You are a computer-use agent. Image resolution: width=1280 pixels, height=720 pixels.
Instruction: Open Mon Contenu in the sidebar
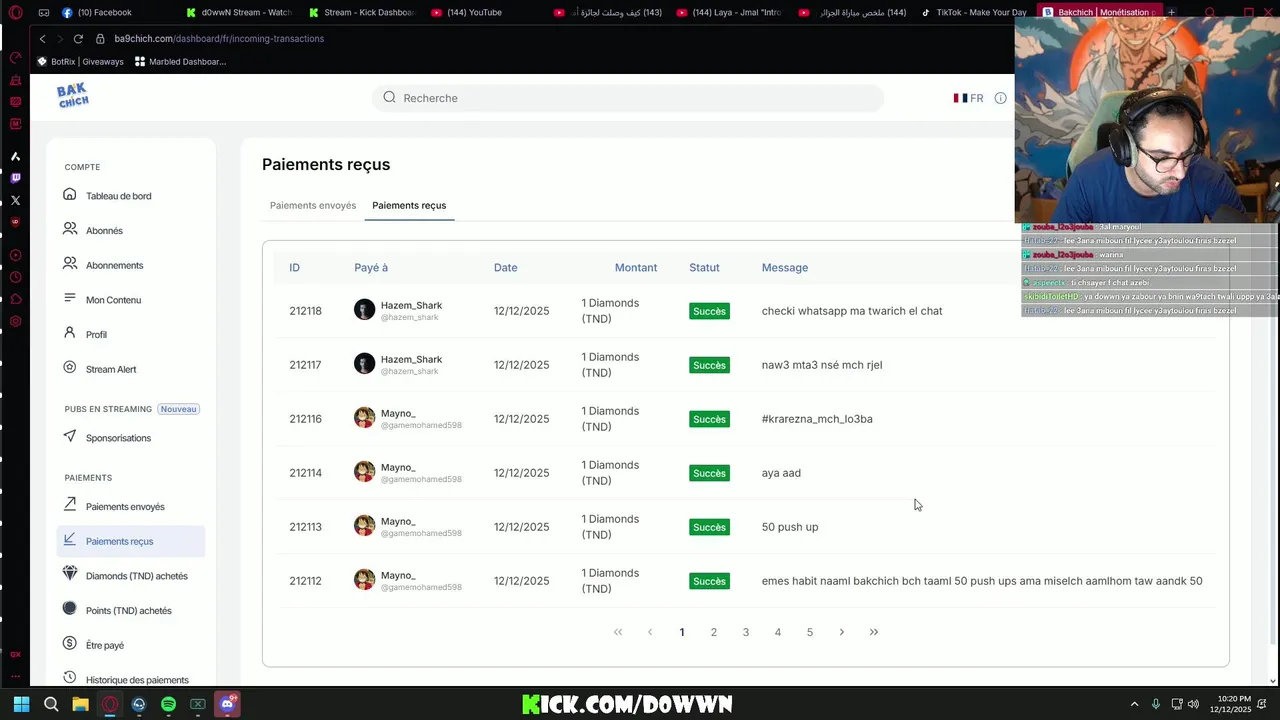(113, 300)
